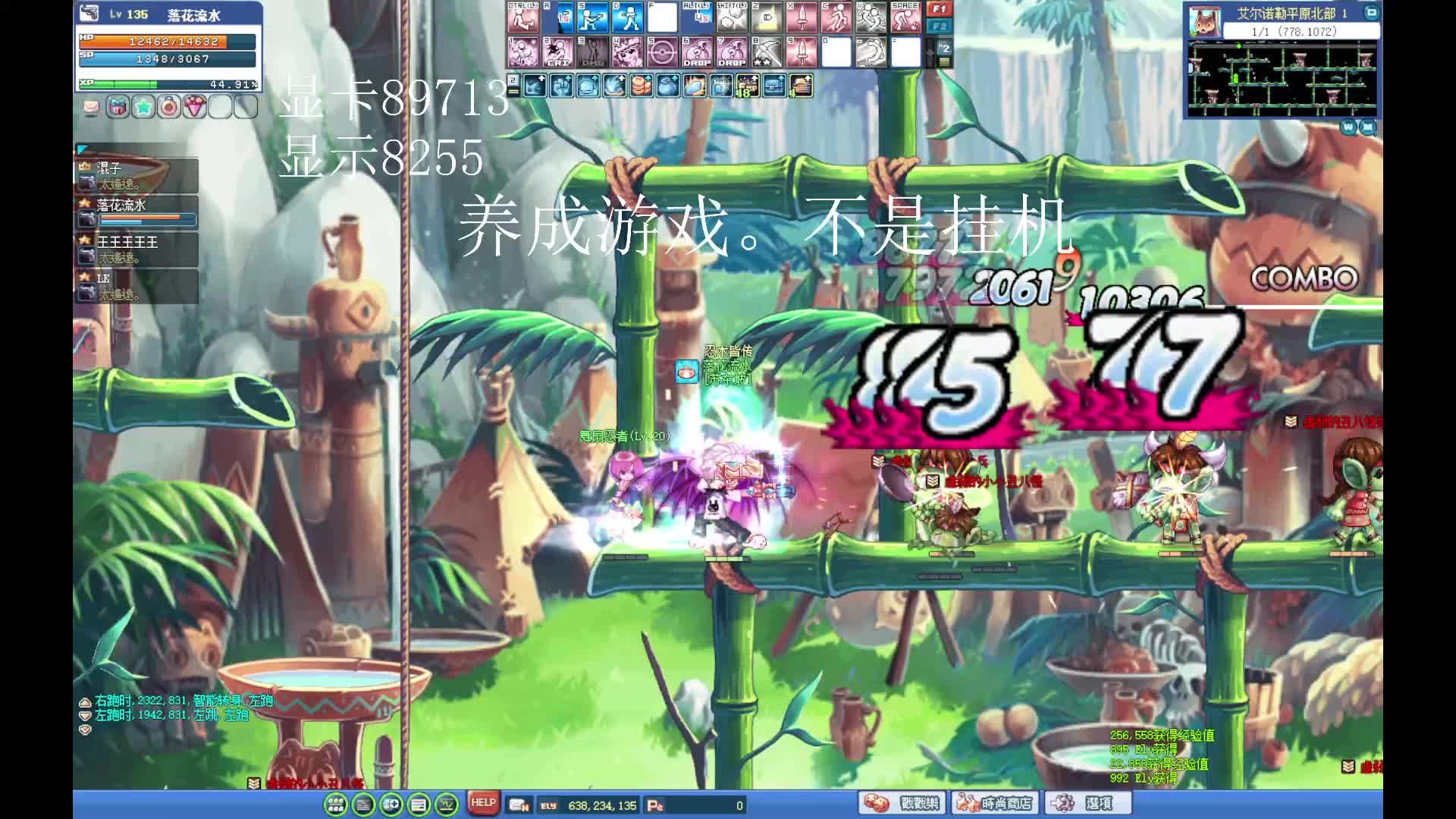
Task: Use the CRI buff in slot 2
Action: pyautogui.click(x=558, y=52)
